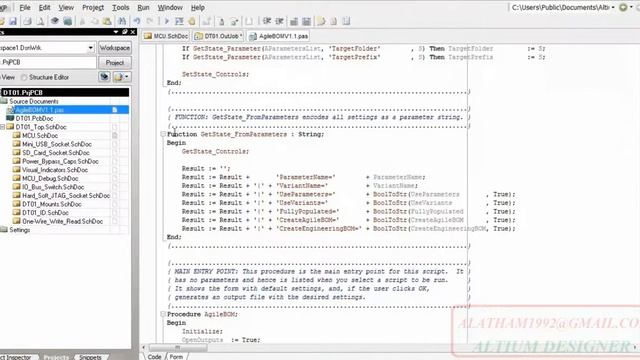Click the Run script play icon
The image size is (640, 360).
point(166,21)
